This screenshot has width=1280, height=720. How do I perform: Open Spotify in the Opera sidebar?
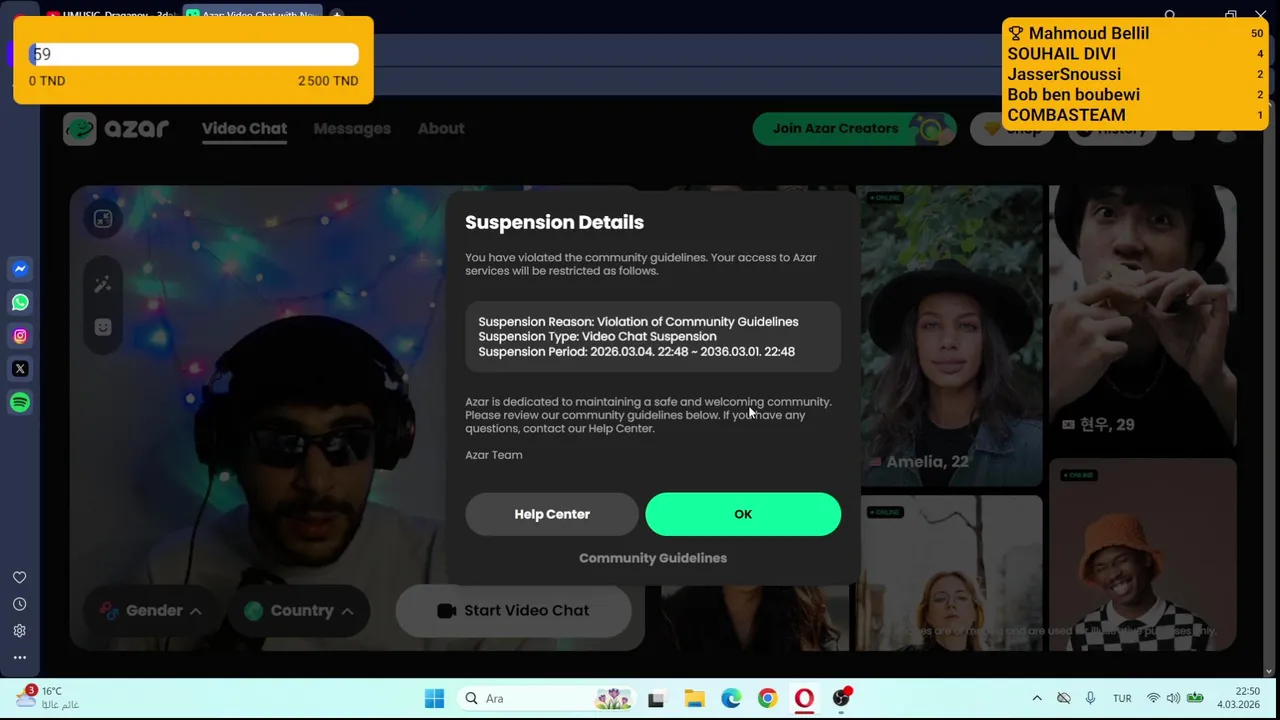(20, 402)
